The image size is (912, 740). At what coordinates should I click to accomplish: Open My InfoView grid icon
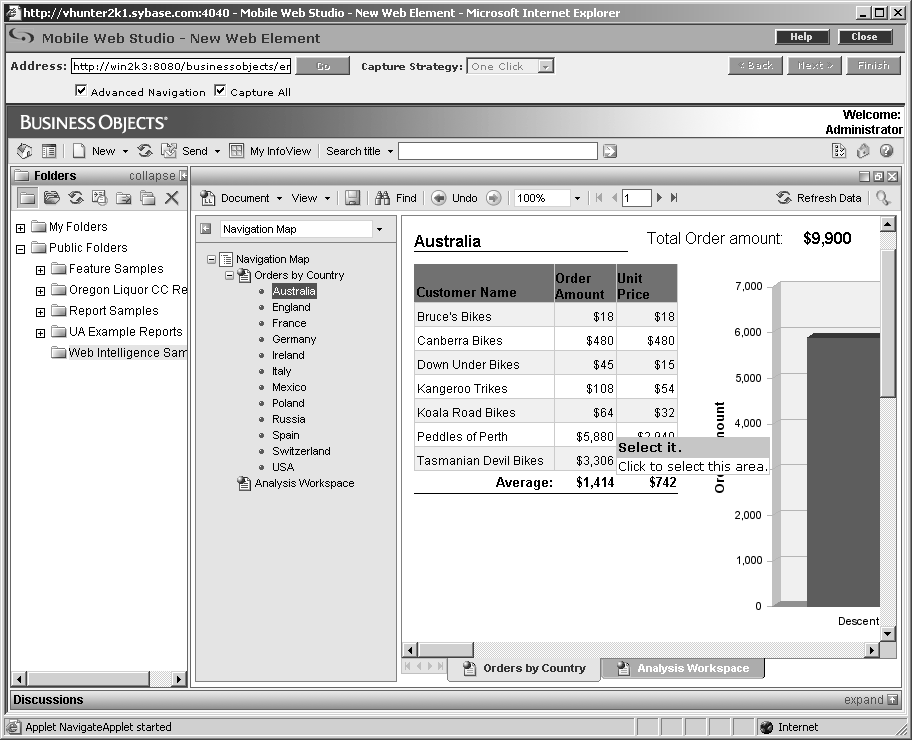236,151
